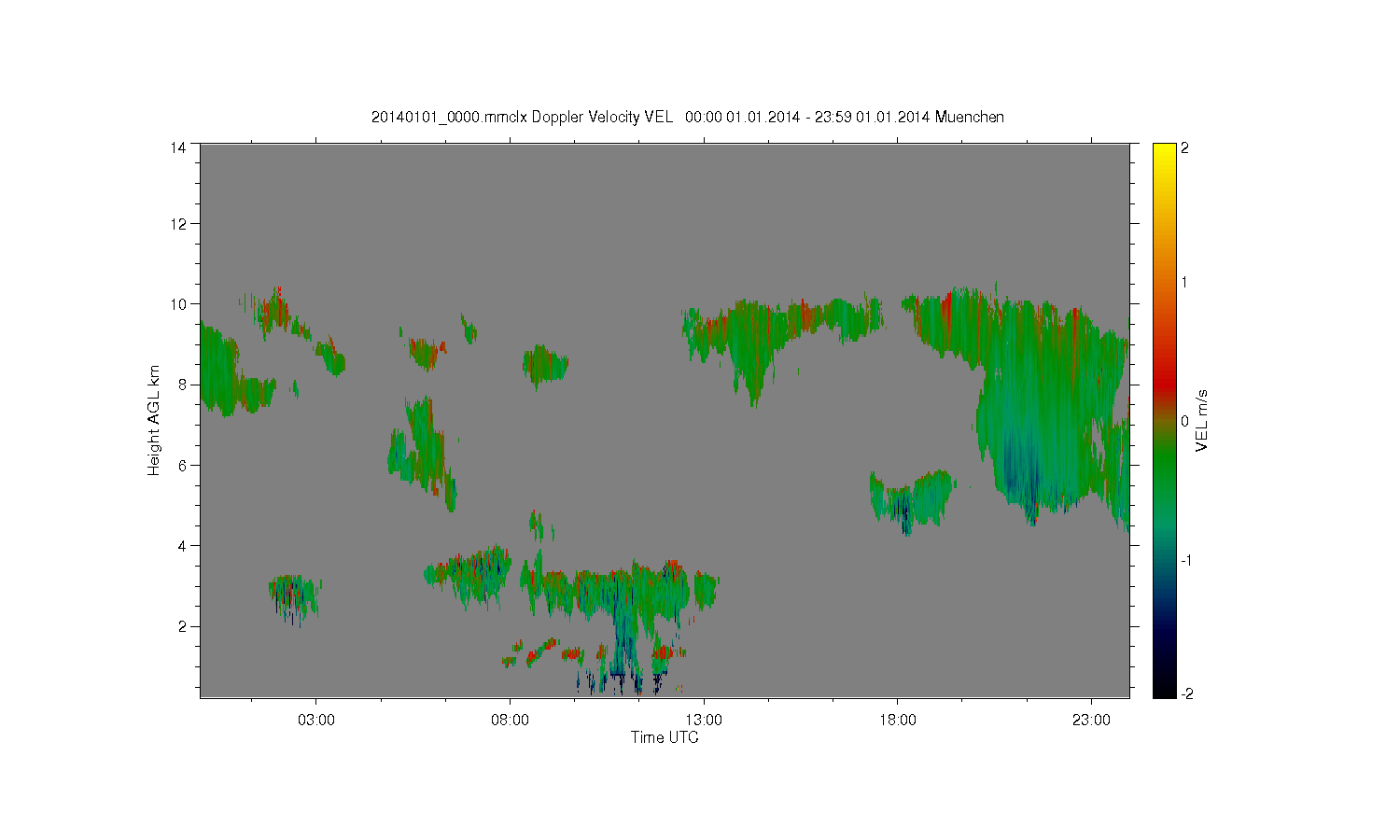Click the 18:00 time tick label
Viewport: 1400px width, 840px height.
[898, 721]
